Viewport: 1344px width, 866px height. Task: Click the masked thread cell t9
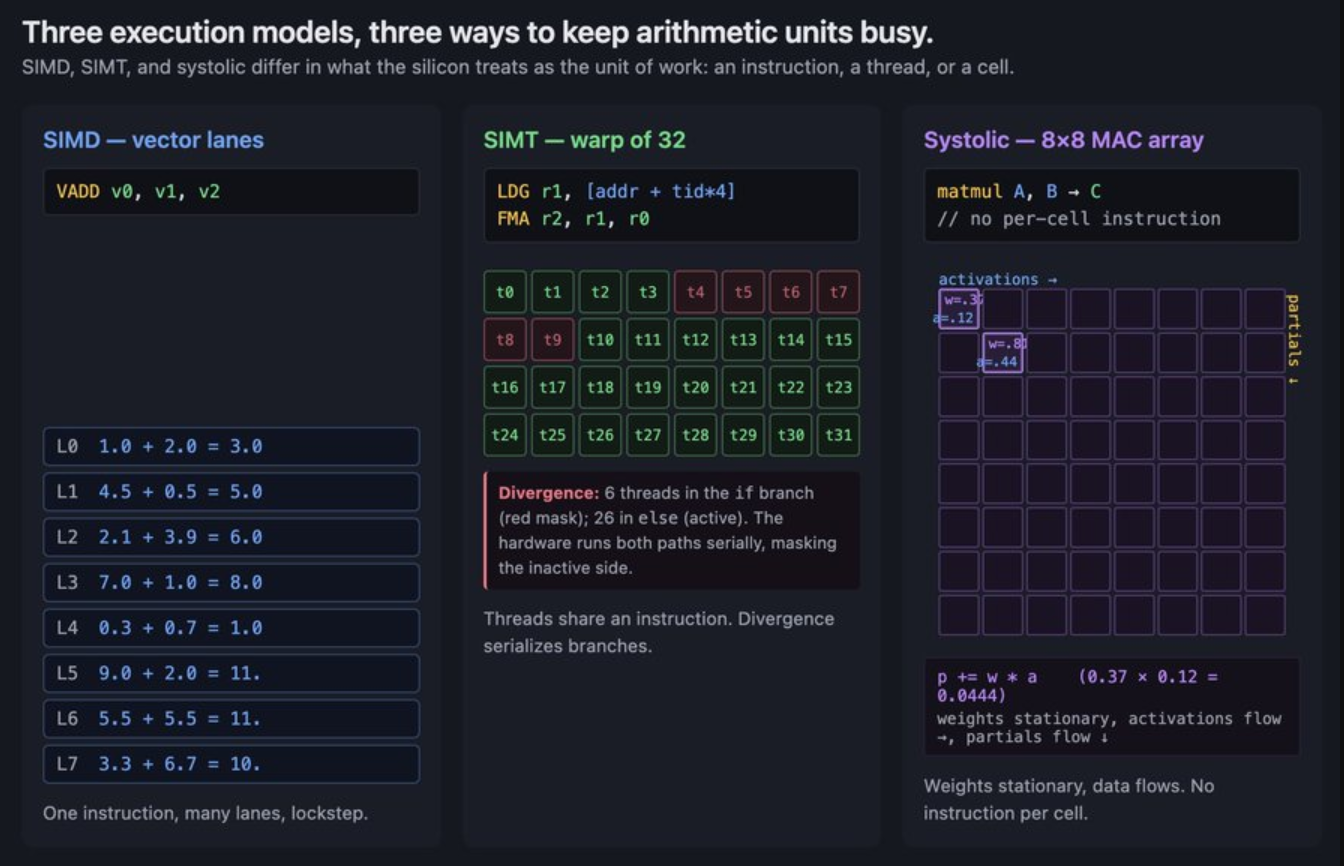point(552,340)
